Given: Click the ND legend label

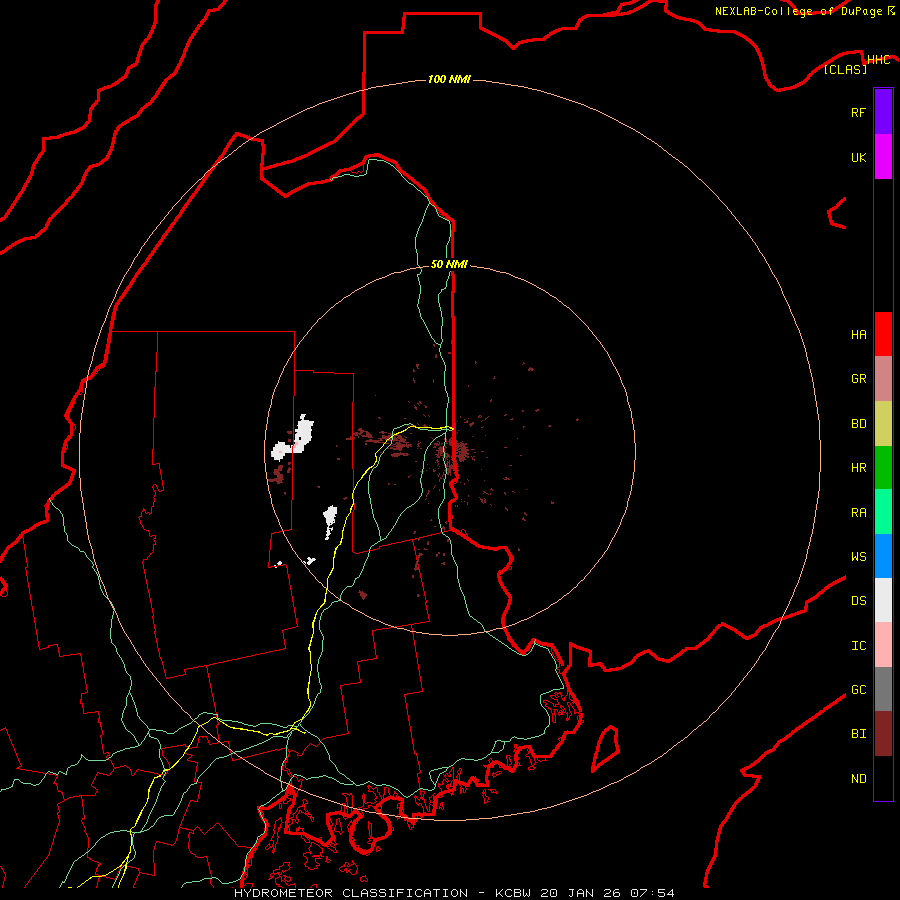Looking at the screenshot, I should point(858,779).
